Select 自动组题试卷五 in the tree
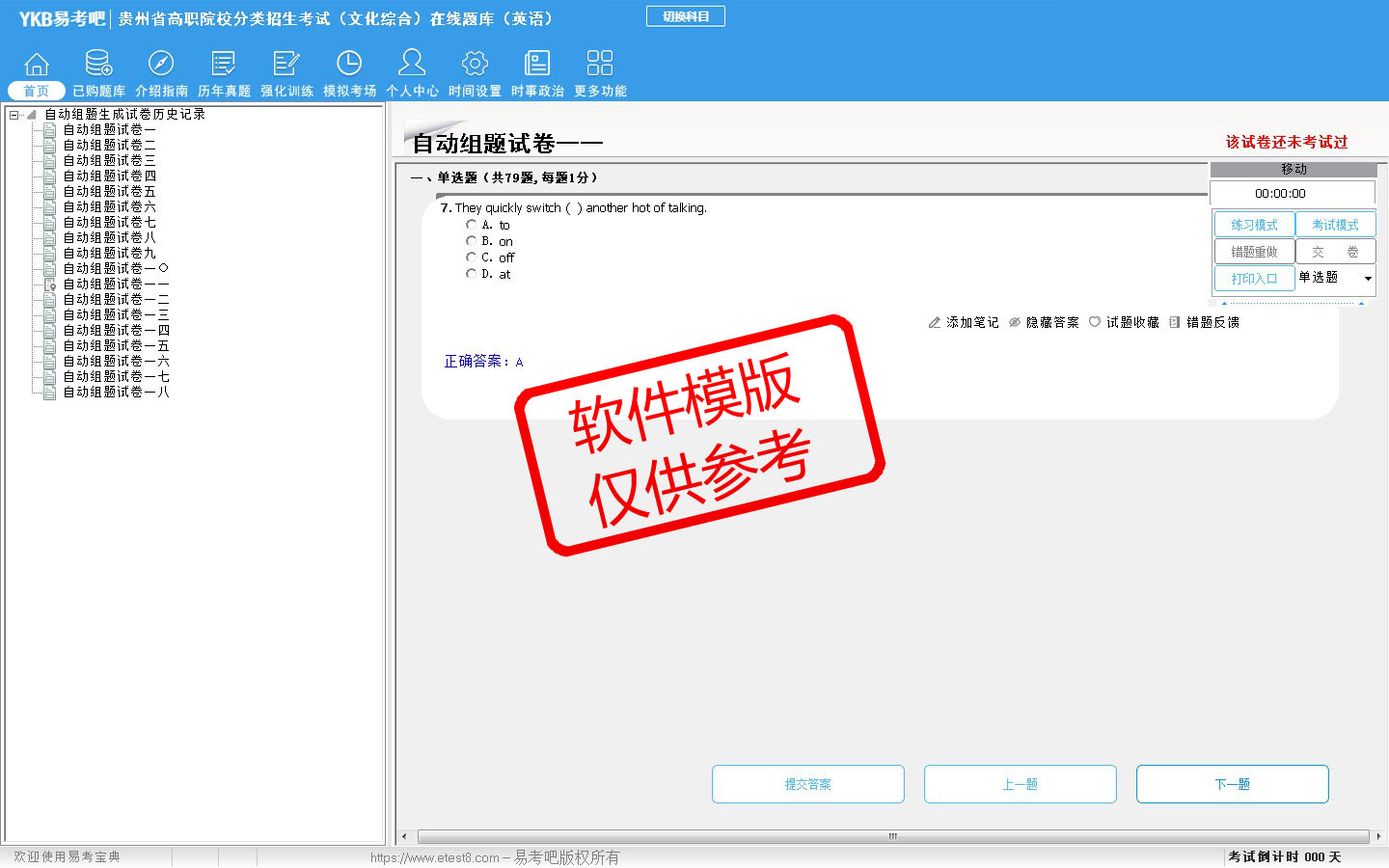Screen dimensions: 1389x868 [x=109, y=192]
